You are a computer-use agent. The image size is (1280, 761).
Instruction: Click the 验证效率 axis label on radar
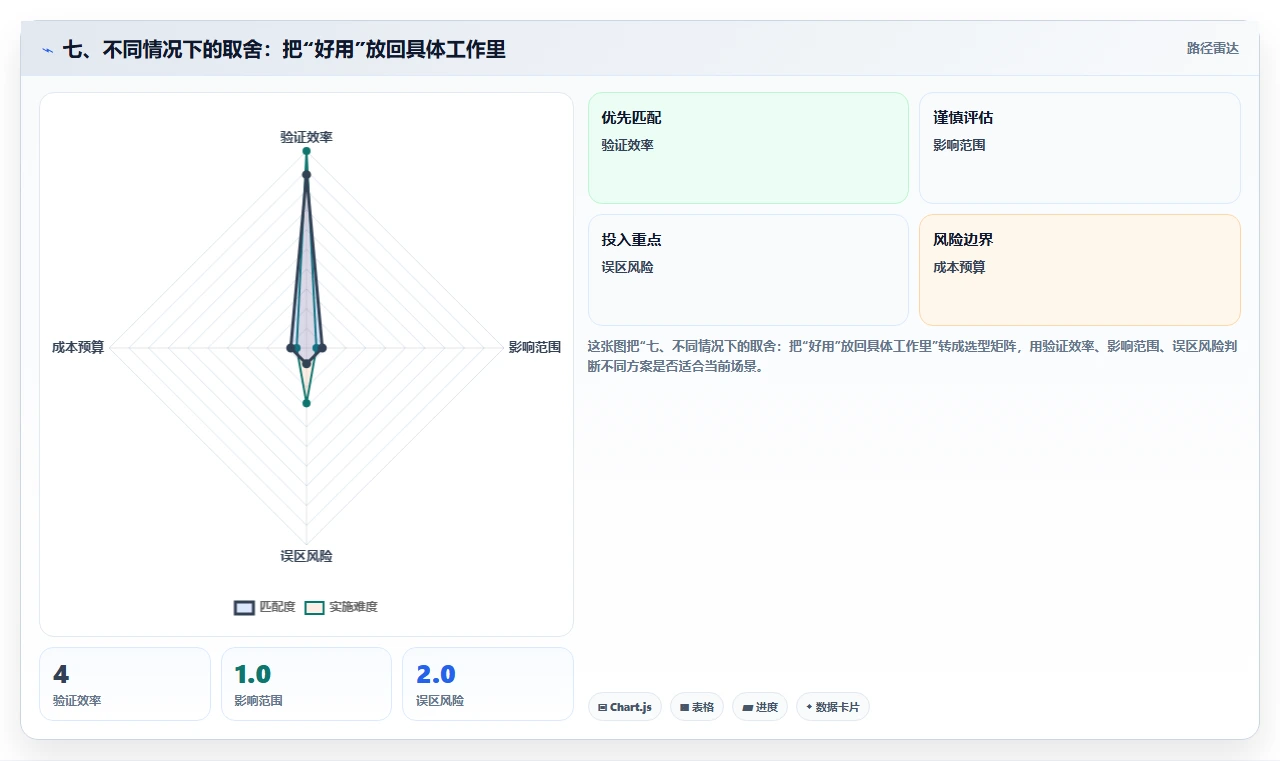(306, 137)
